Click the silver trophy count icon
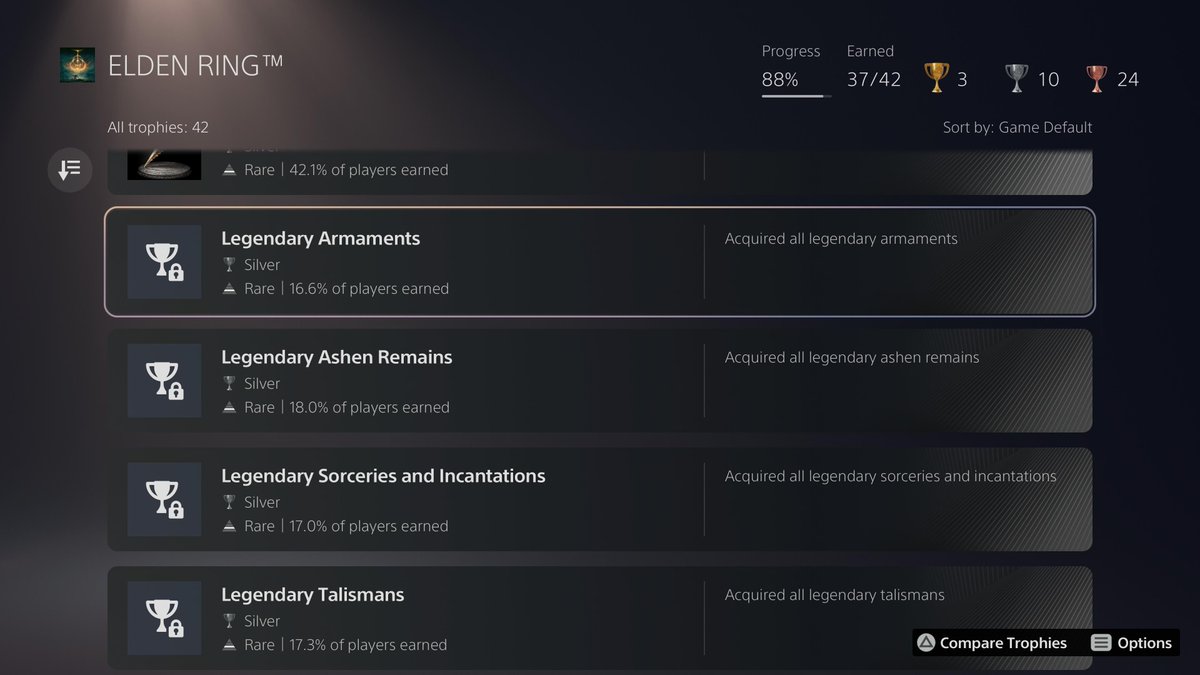Screen dimensions: 1200x675 [1017, 79]
